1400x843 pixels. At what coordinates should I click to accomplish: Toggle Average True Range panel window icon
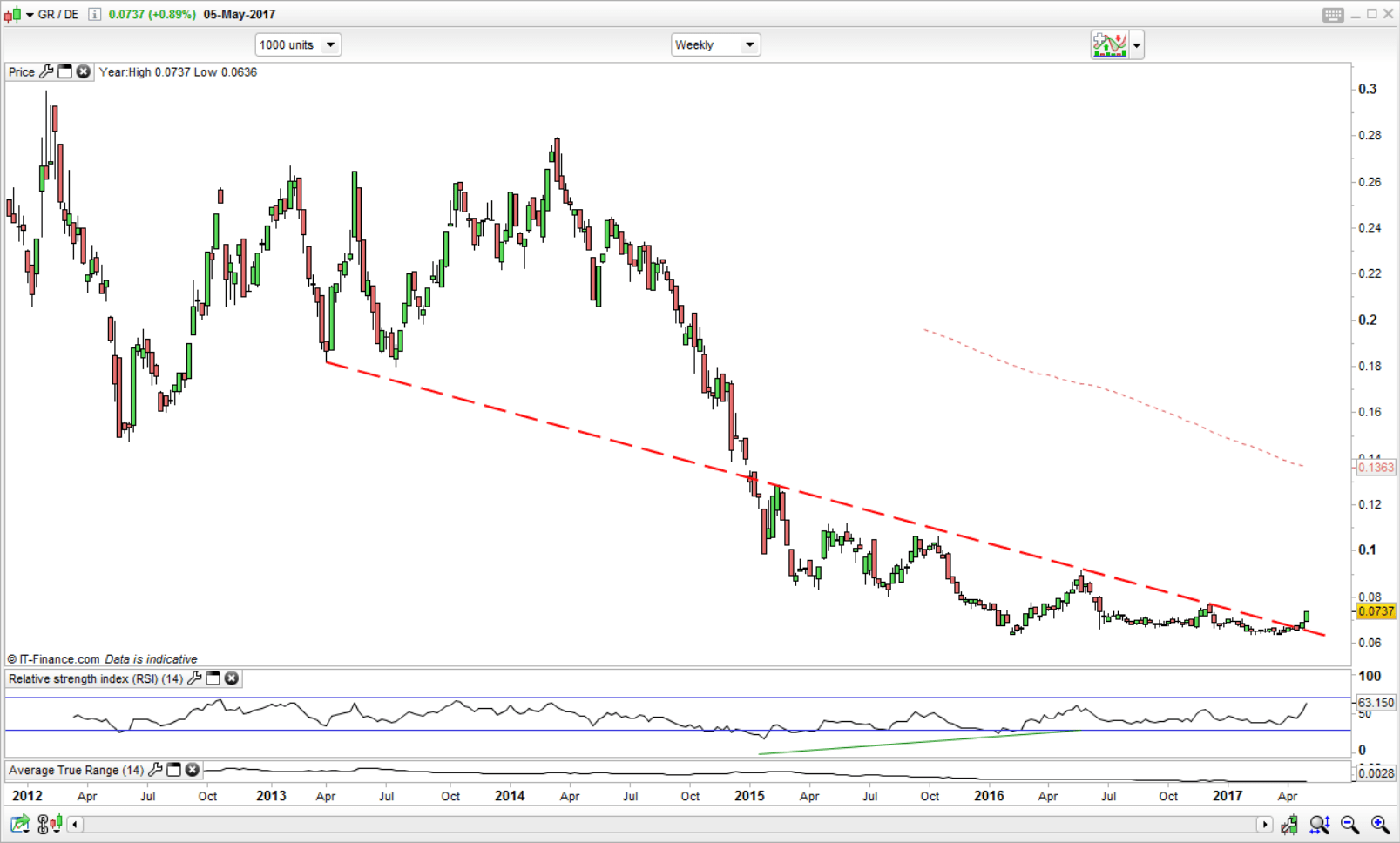click(x=173, y=770)
